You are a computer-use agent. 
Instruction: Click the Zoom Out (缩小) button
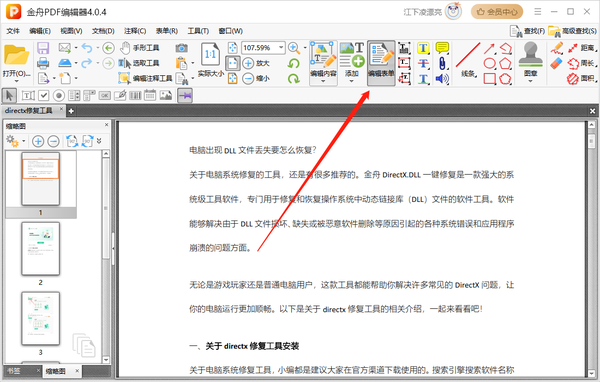pos(256,78)
